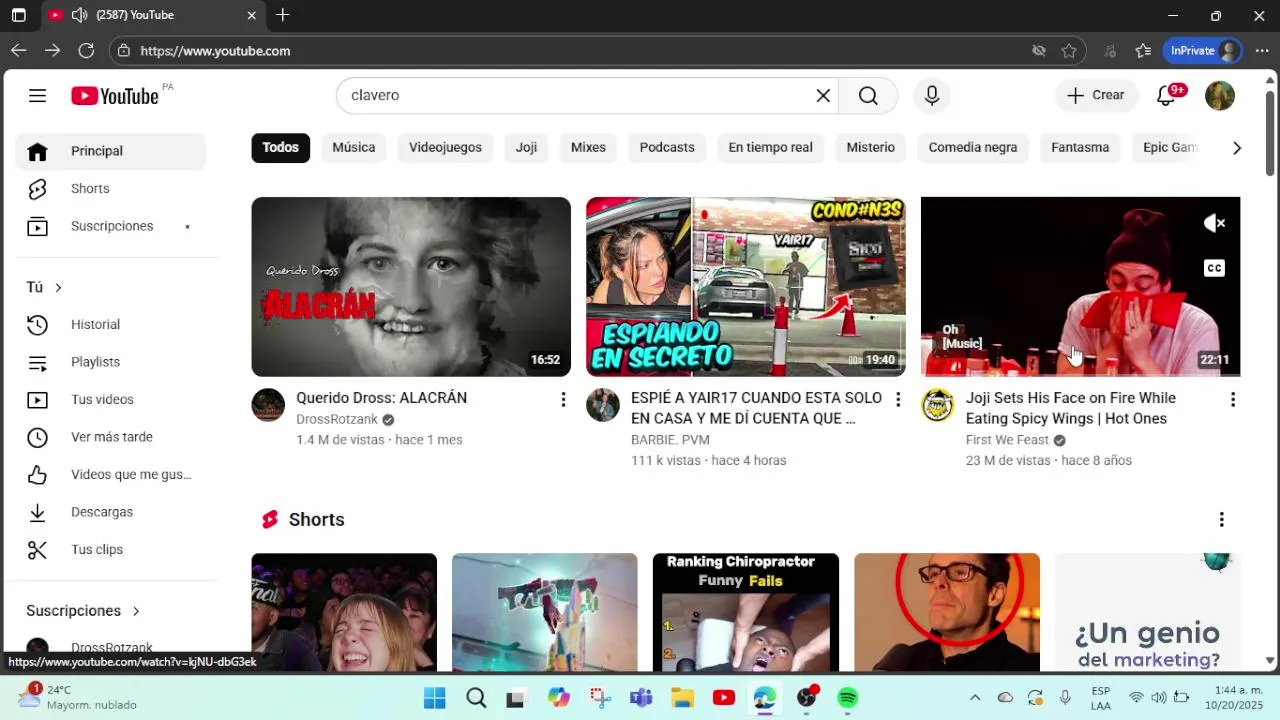Clear the search box with the X
Screen dimensions: 1280x720
[x=823, y=95]
